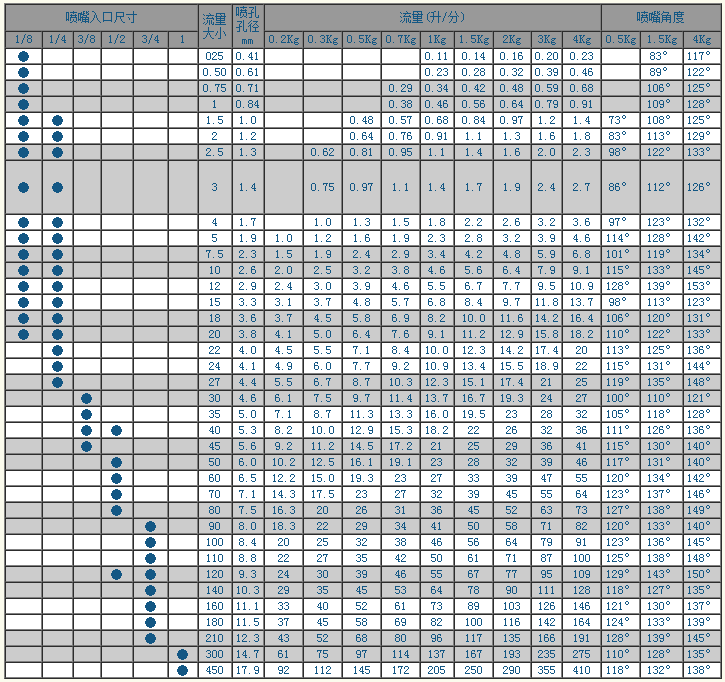Click the 1/8 dot in the 025 row
The image size is (725, 682).
point(23,56)
